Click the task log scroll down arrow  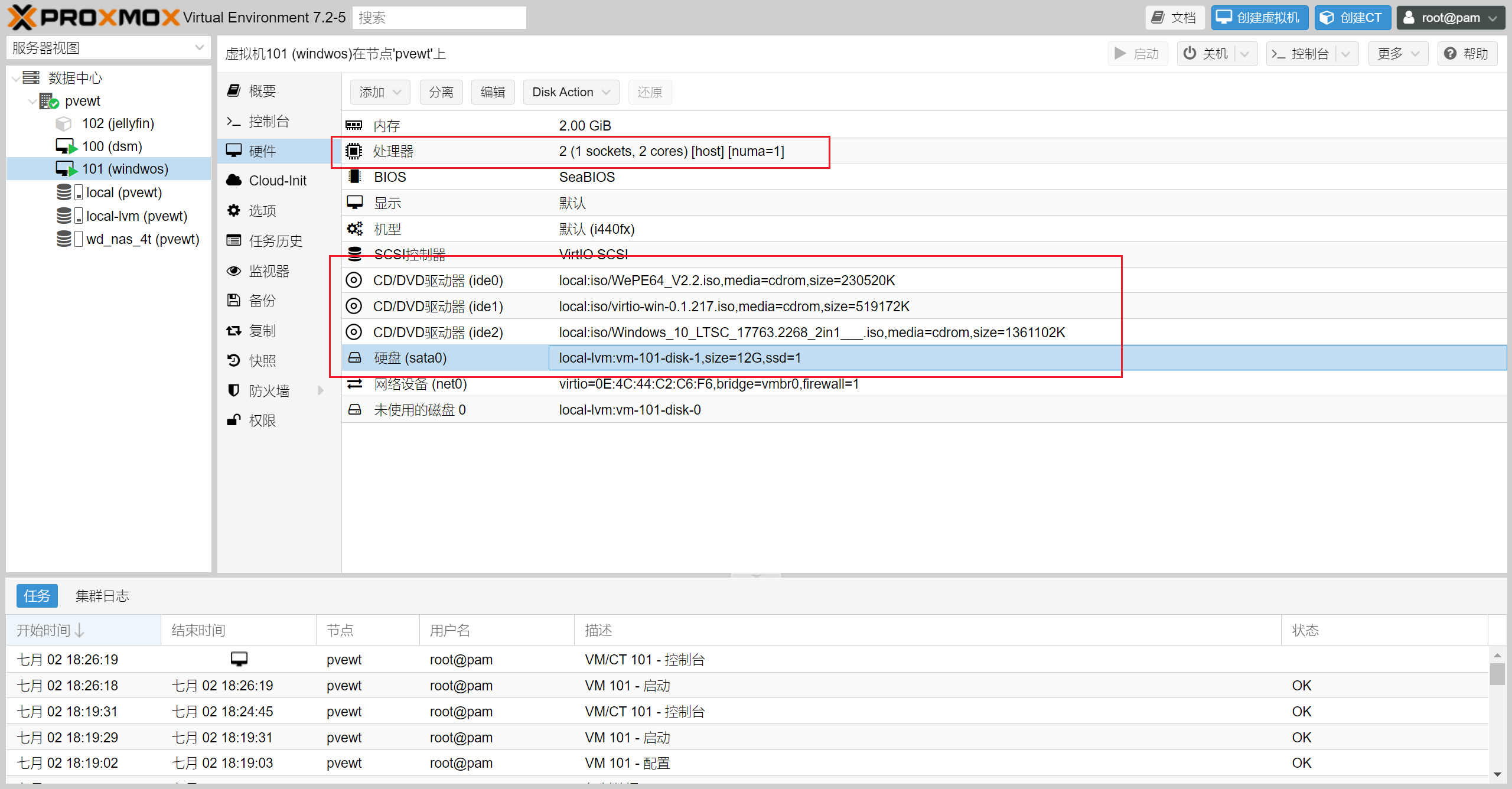coord(1497,774)
